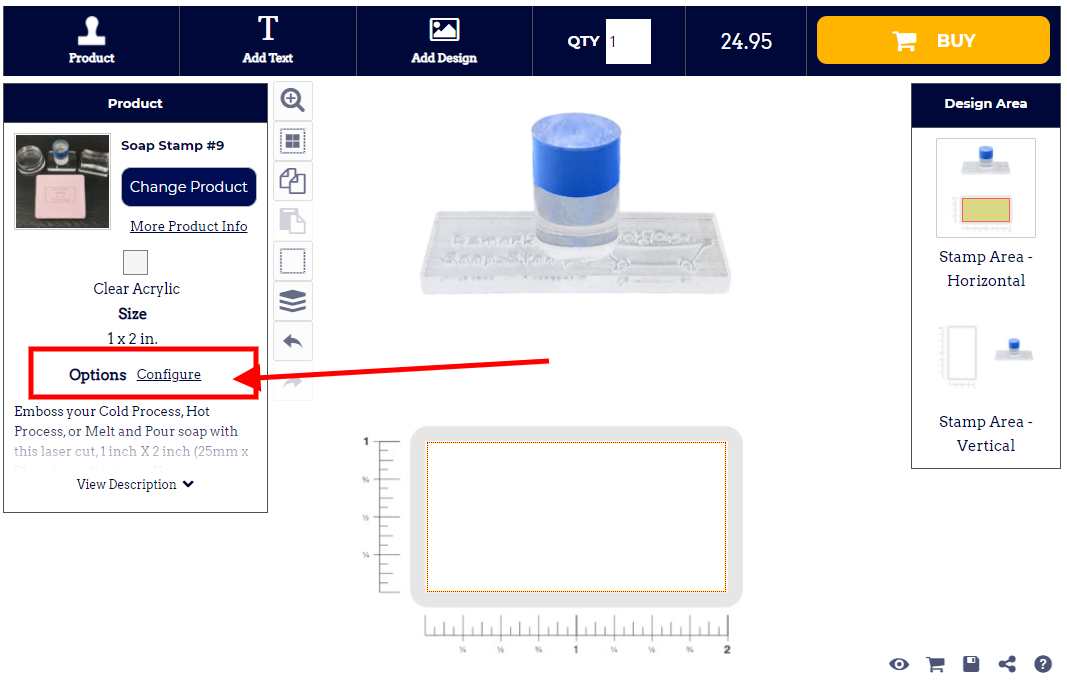This screenshot has width=1067, height=691.
Task: Click the shopping cart icon at bottom right
Action: click(935, 664)
